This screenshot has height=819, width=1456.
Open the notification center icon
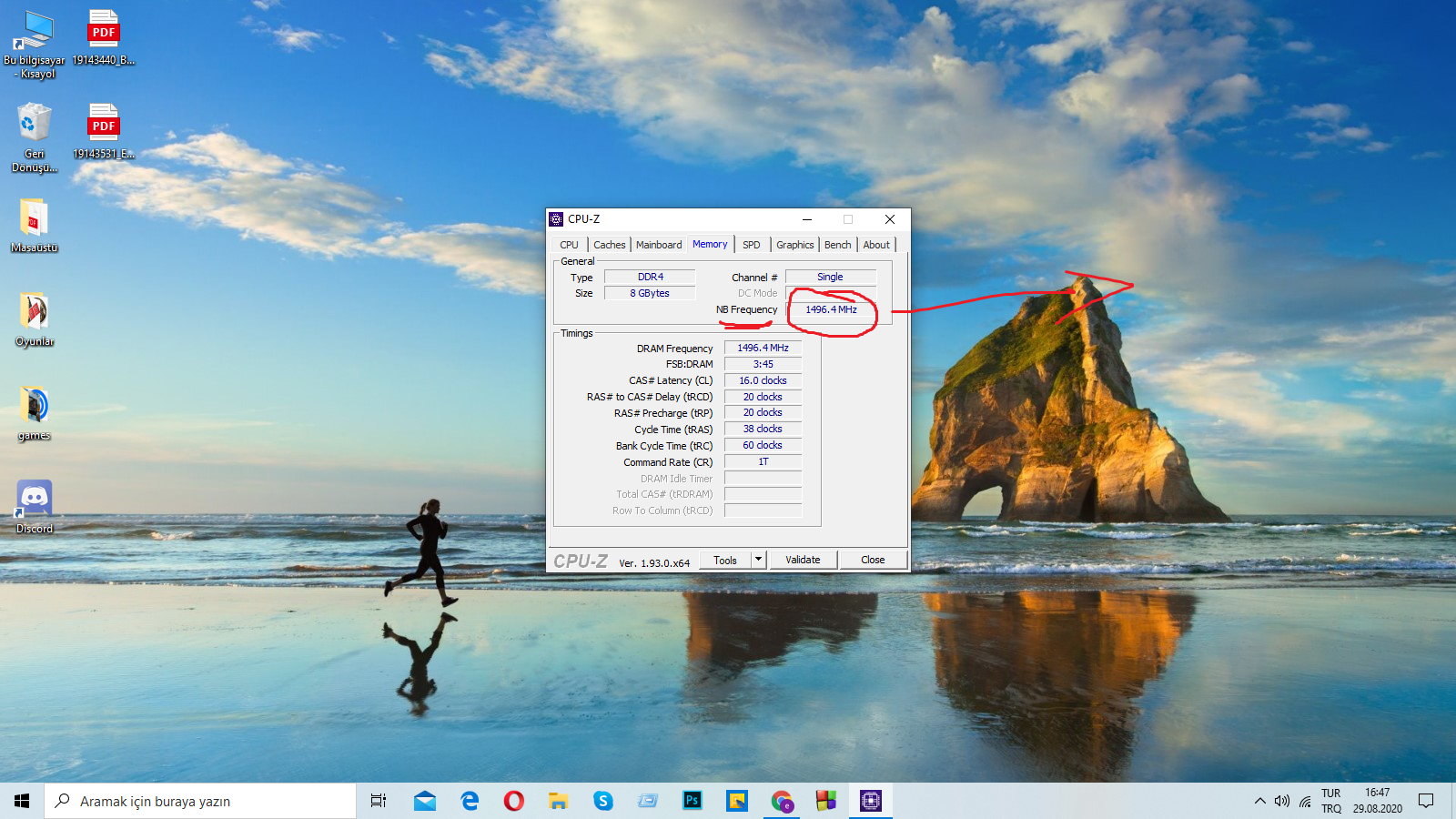(x=1426, y=801)
